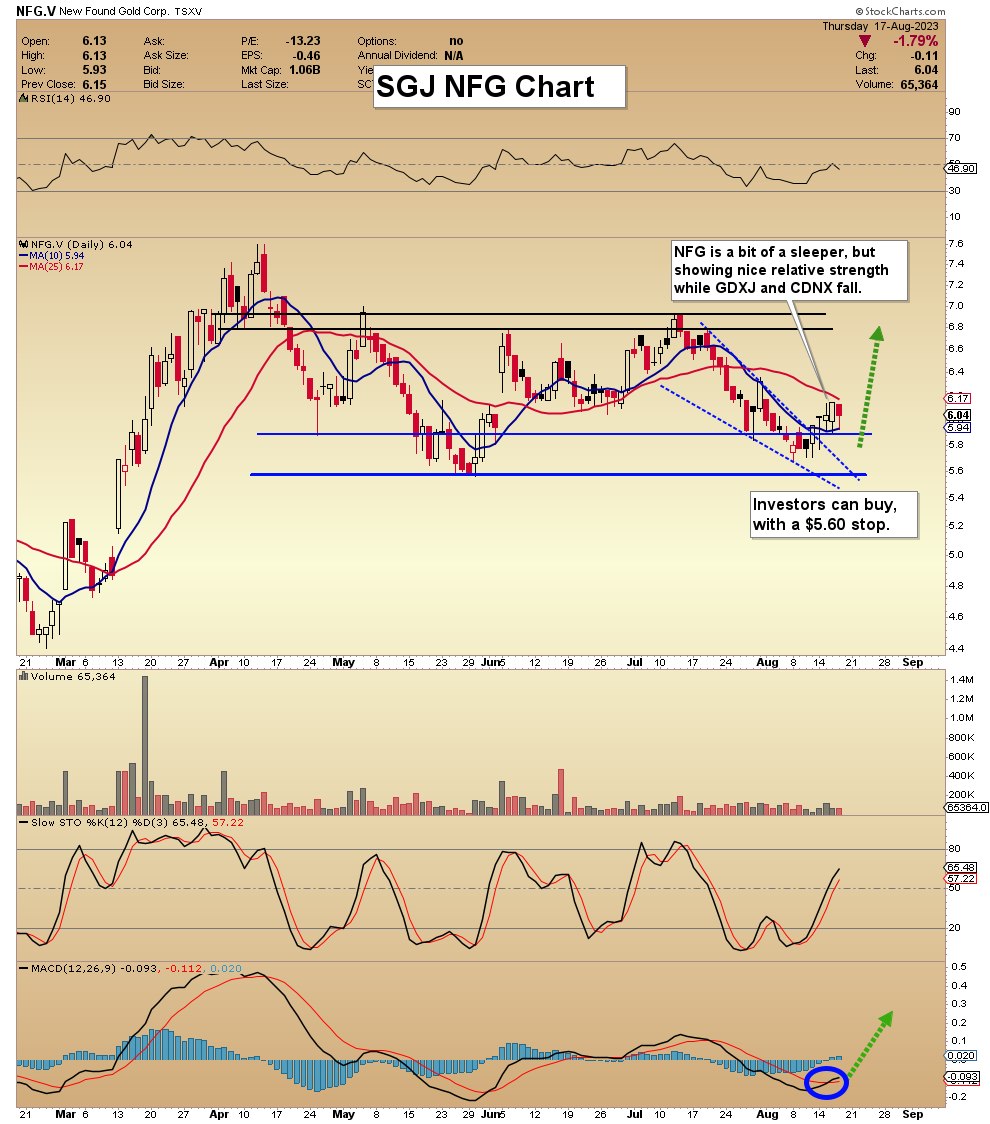Select the -1.79% percent change value
990x1124 pixels.
point(915,41)
